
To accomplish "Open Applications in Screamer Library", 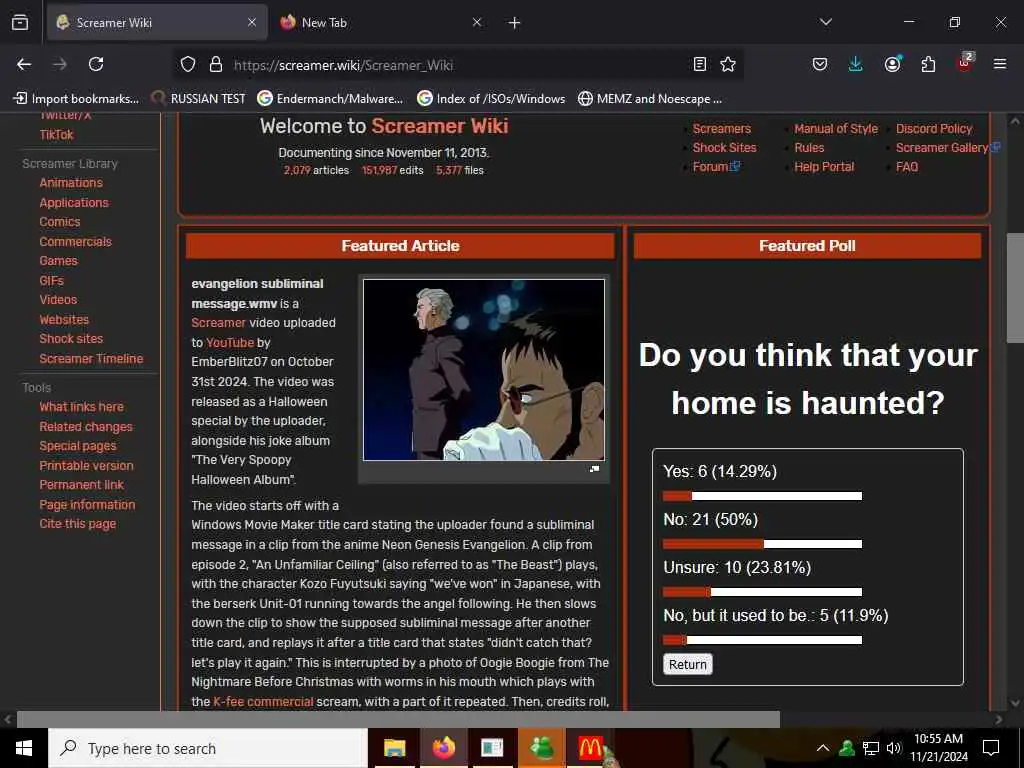I will (74, 202).
